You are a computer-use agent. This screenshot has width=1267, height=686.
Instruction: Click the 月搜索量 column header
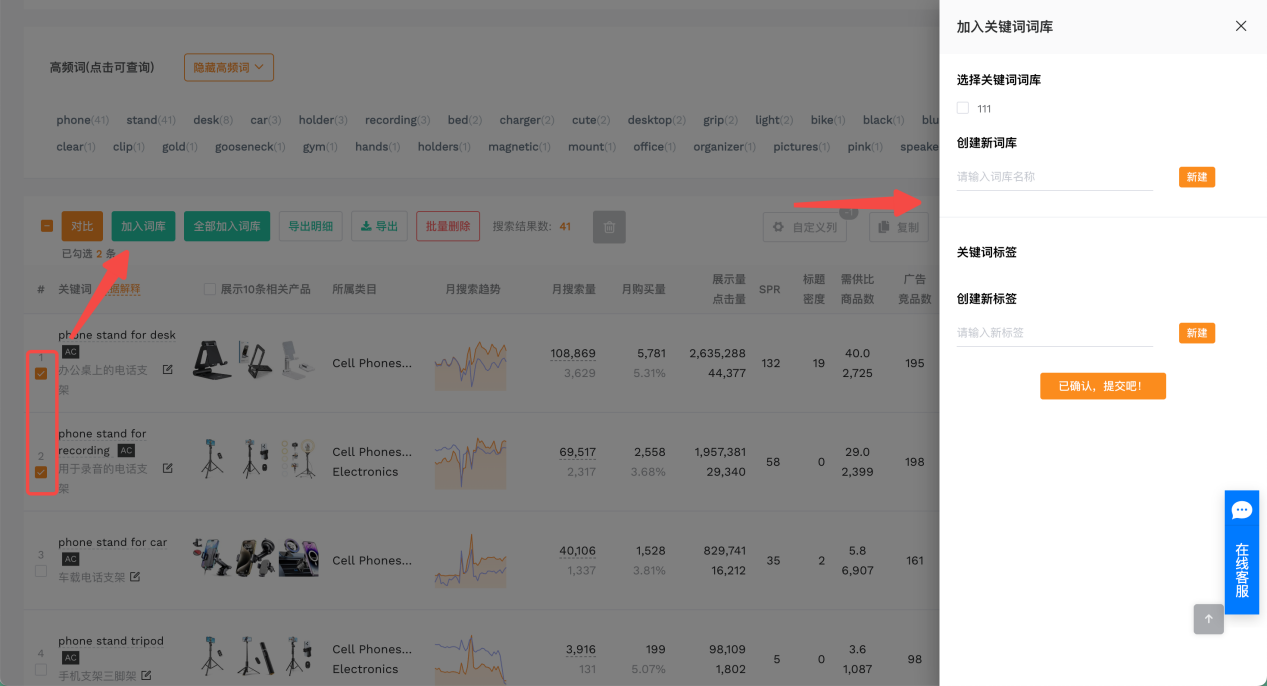click(574, 289)
